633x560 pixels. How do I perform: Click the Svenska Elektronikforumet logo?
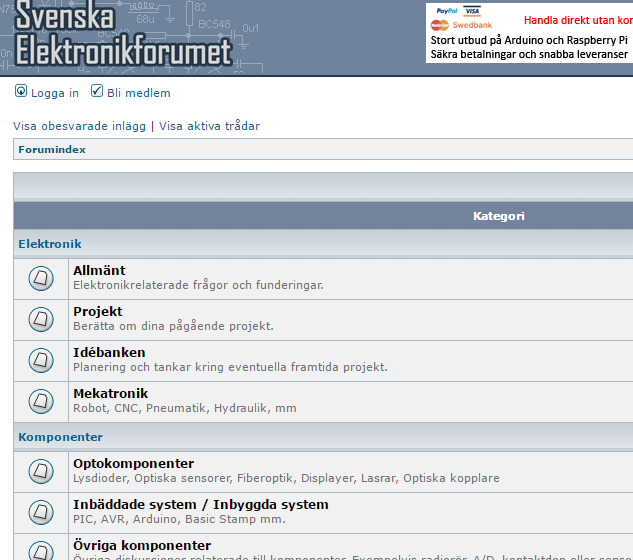coord(123,34)
